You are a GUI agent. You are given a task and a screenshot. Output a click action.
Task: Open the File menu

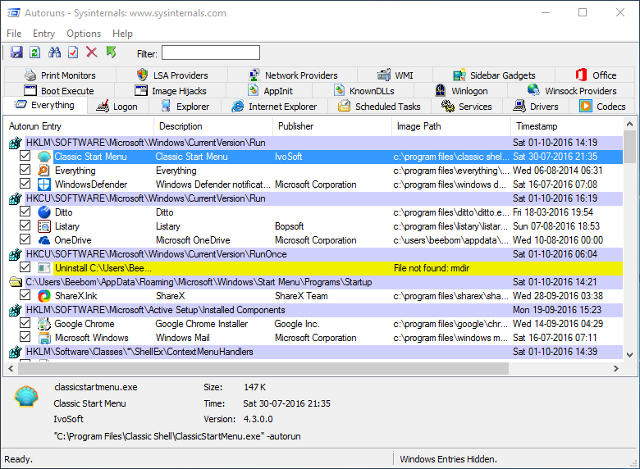coord(14,33)
